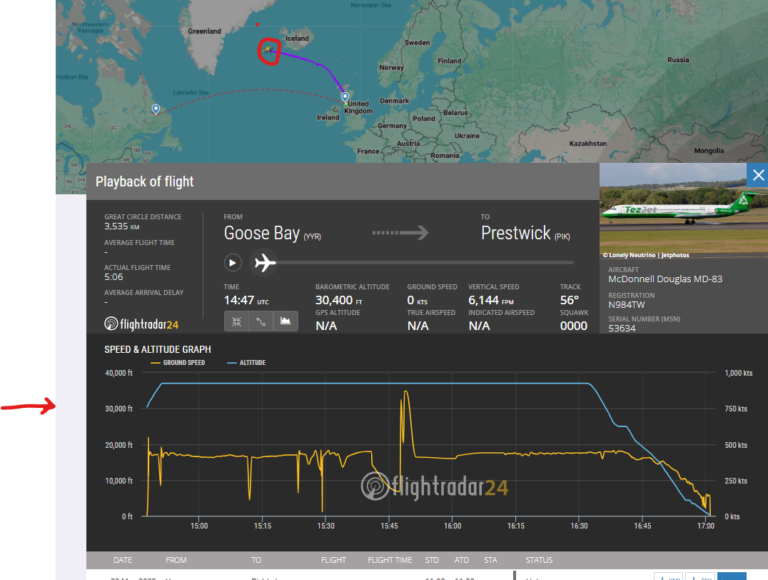
Task: Click the 30,400 FT barometric altitude value
Action: pos(339,300)
